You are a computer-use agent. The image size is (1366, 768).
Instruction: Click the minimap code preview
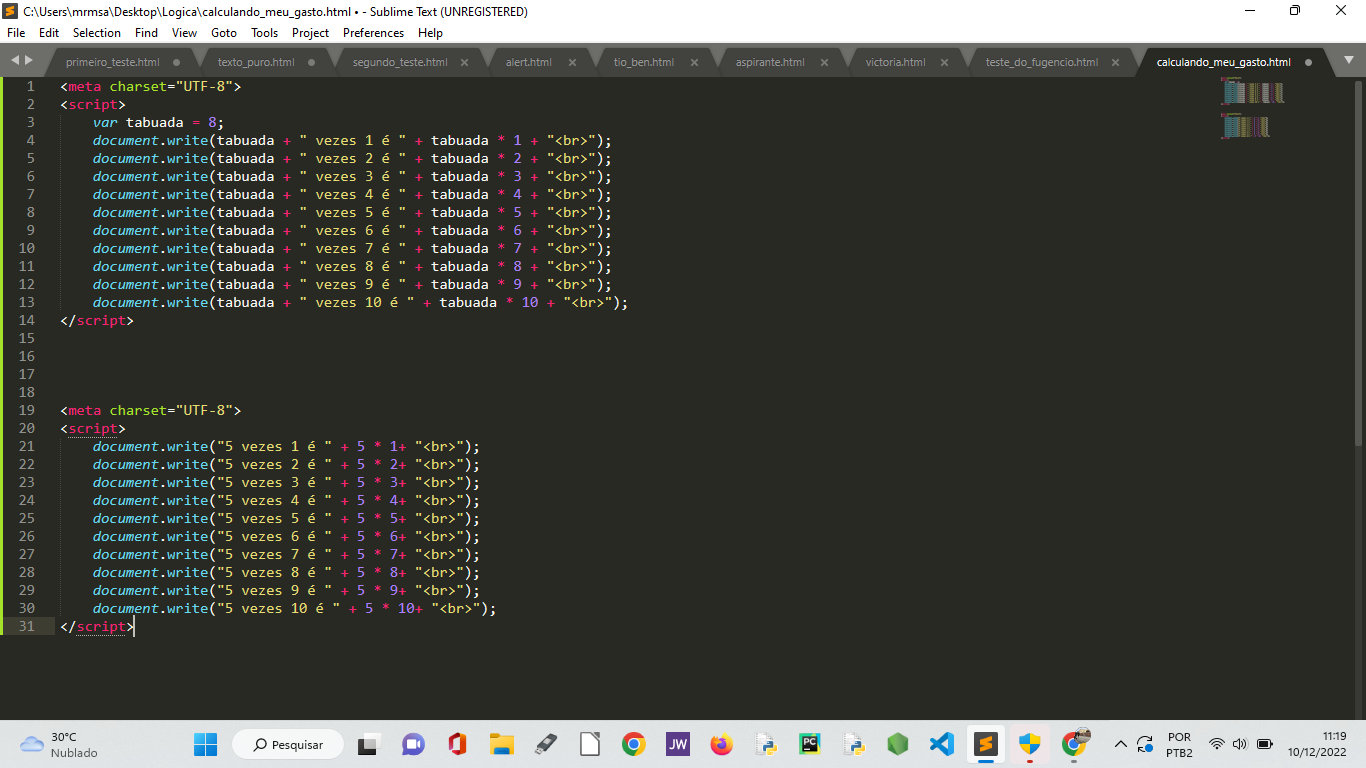1252,108
